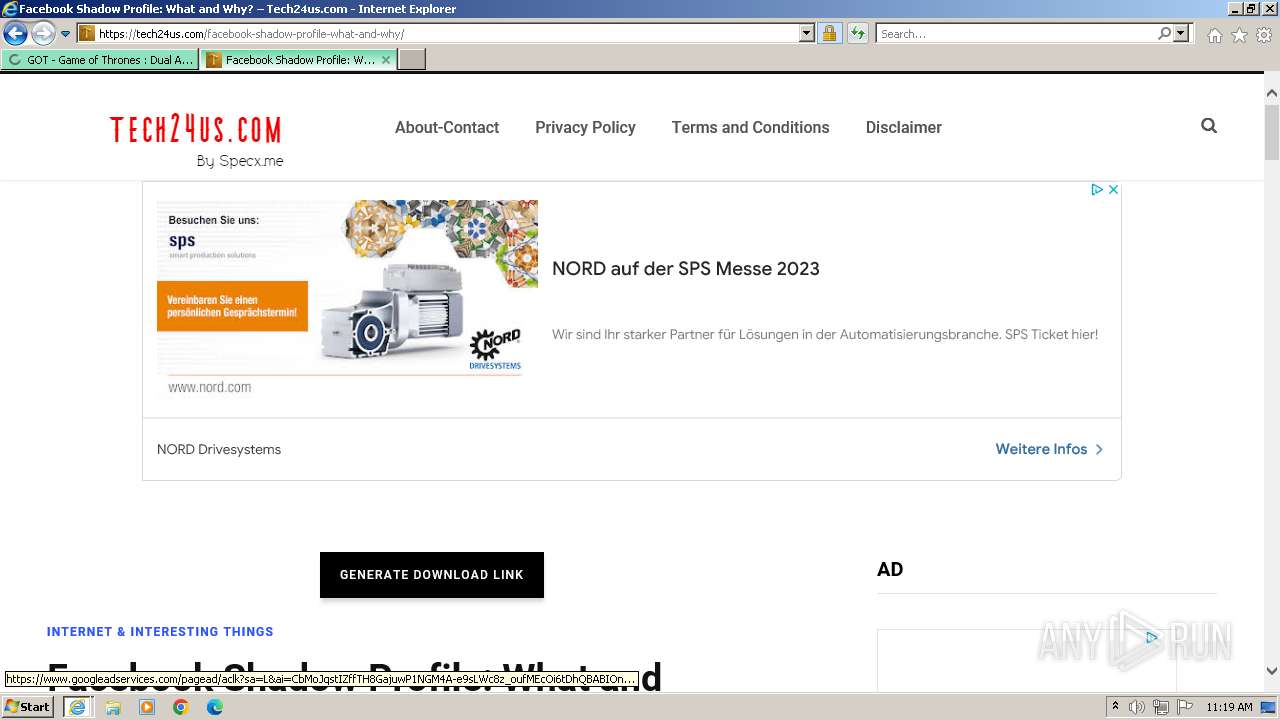
Task: Click the NORD Drivesystems advertiser label
Action: 219,449
